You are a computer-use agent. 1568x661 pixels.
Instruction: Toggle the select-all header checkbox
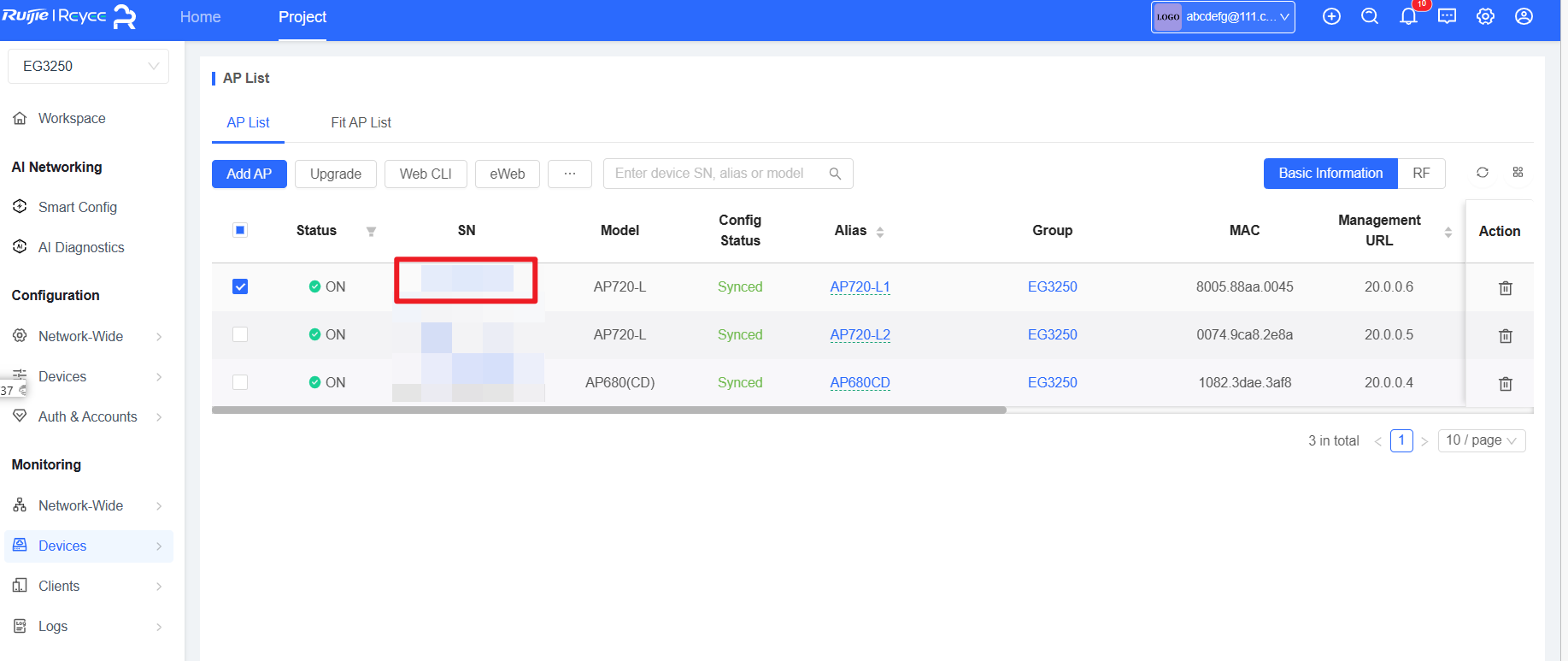(240, 230)
